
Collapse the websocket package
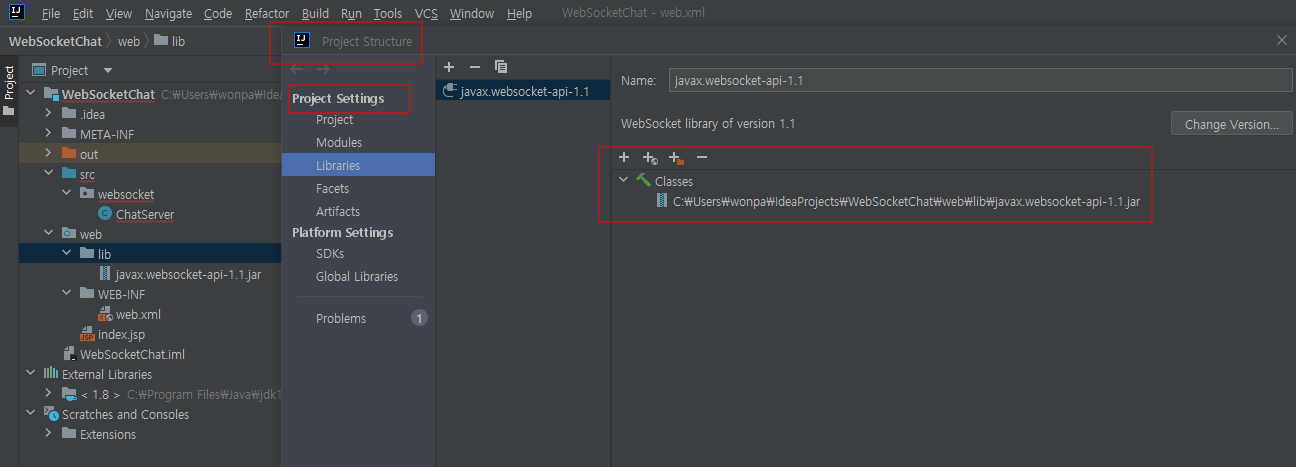[67, 194]
